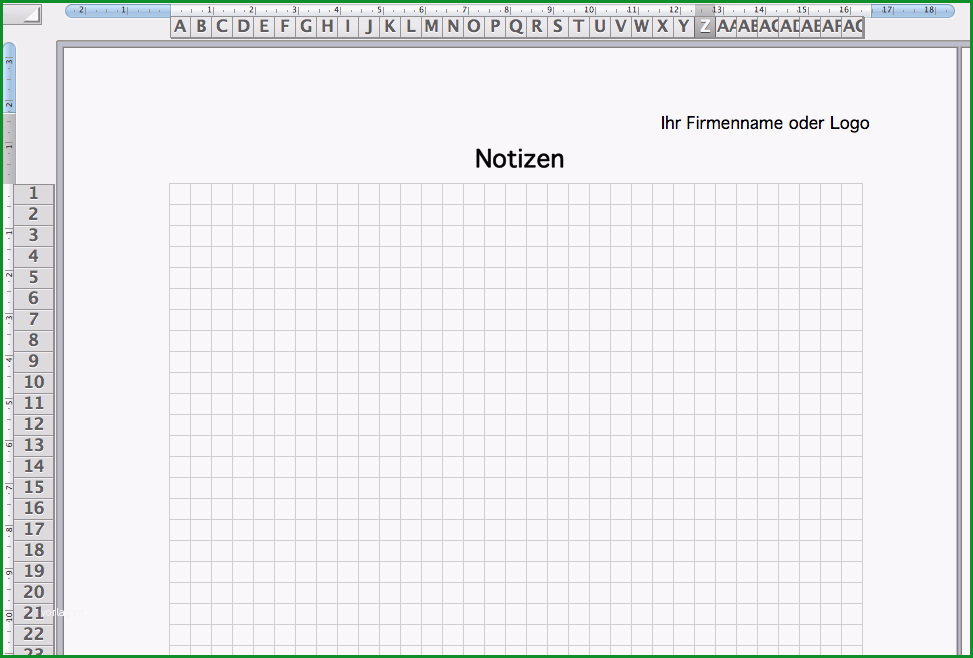Select column N header

click(454, 27)
